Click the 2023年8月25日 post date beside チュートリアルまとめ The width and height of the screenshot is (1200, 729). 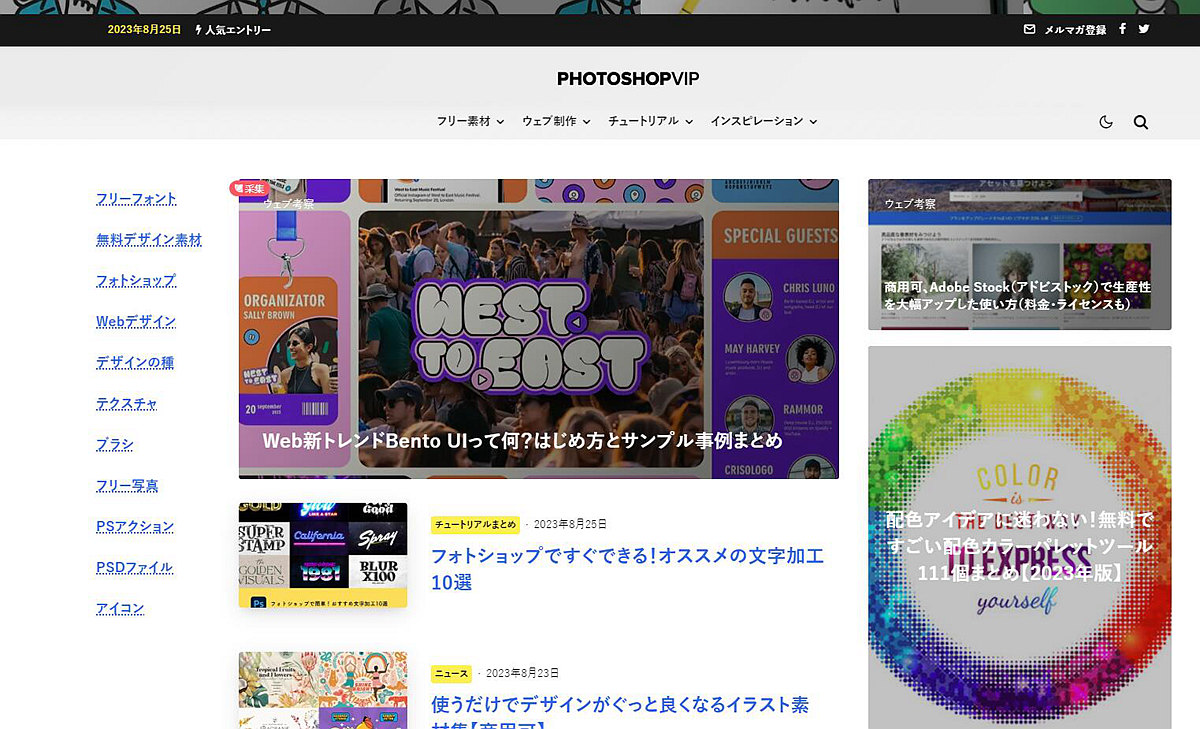[x=570, y=524]
